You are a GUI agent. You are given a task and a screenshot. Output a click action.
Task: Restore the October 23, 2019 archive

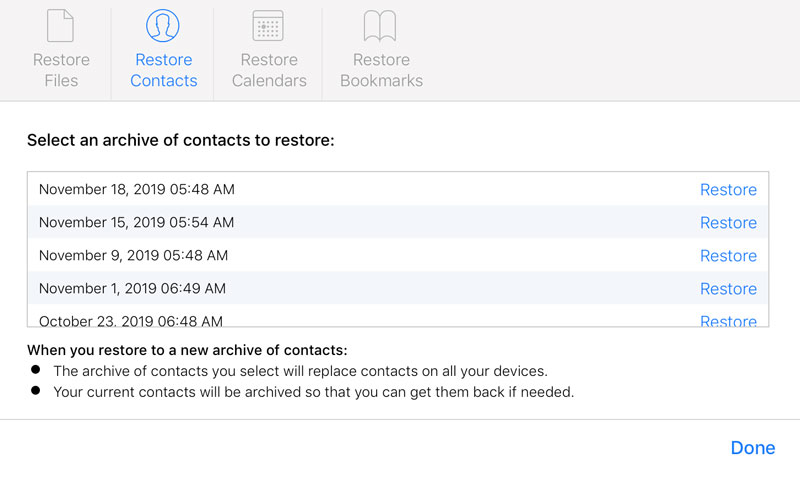(728, 321)
